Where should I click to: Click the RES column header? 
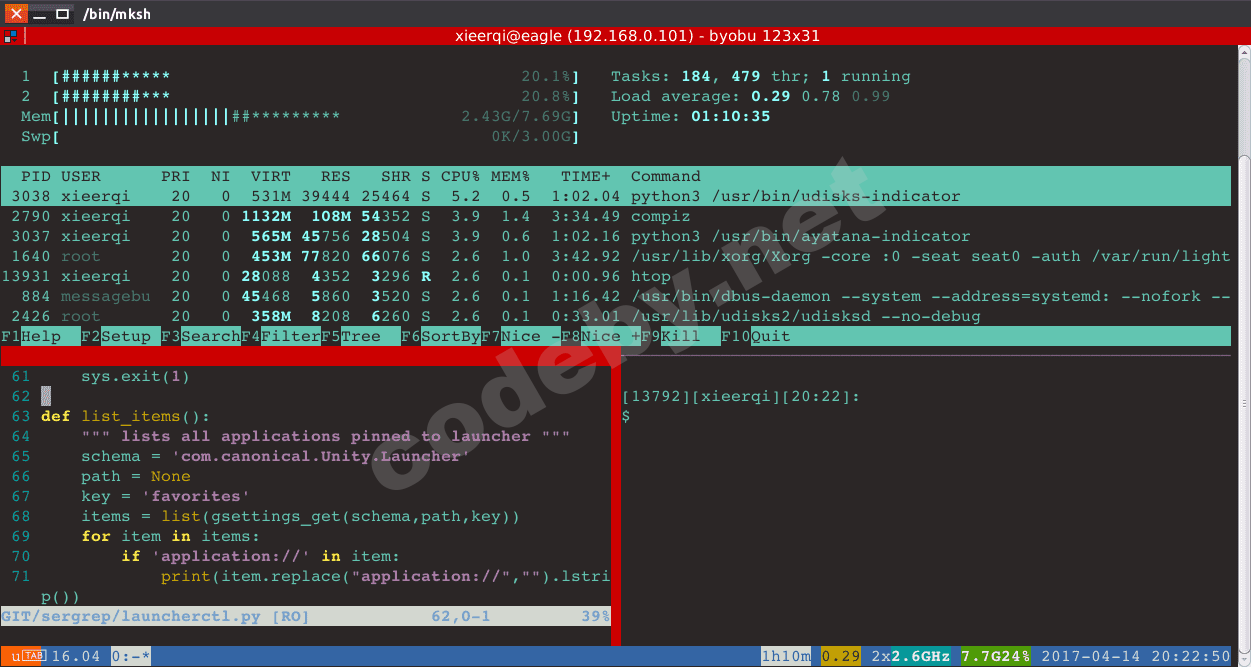coord(336,176)
